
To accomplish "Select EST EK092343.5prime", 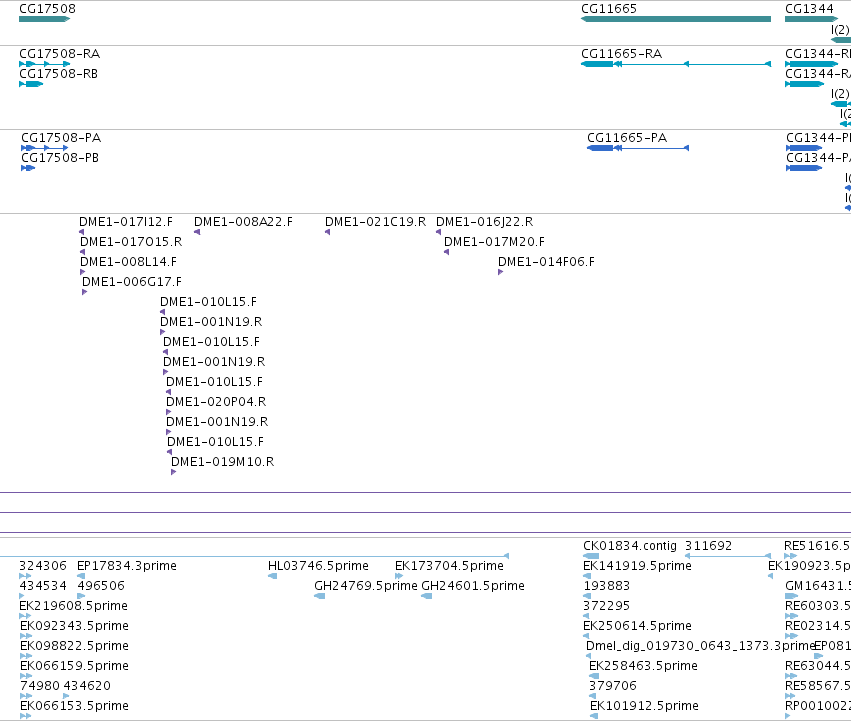I will [x=26, y=636].
